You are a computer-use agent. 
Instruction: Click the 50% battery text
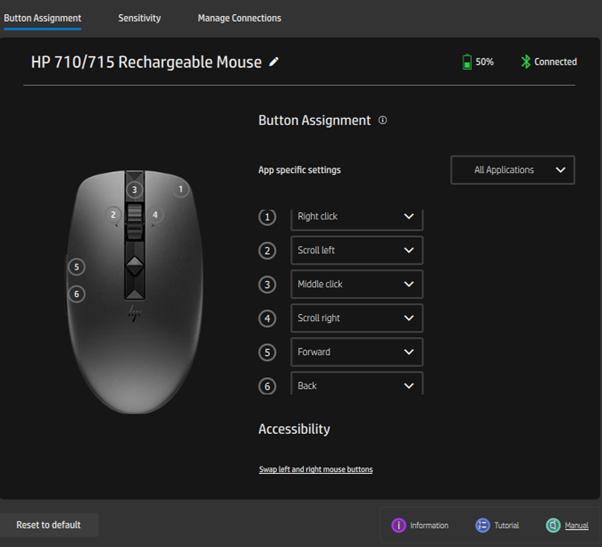pos(485,62)
